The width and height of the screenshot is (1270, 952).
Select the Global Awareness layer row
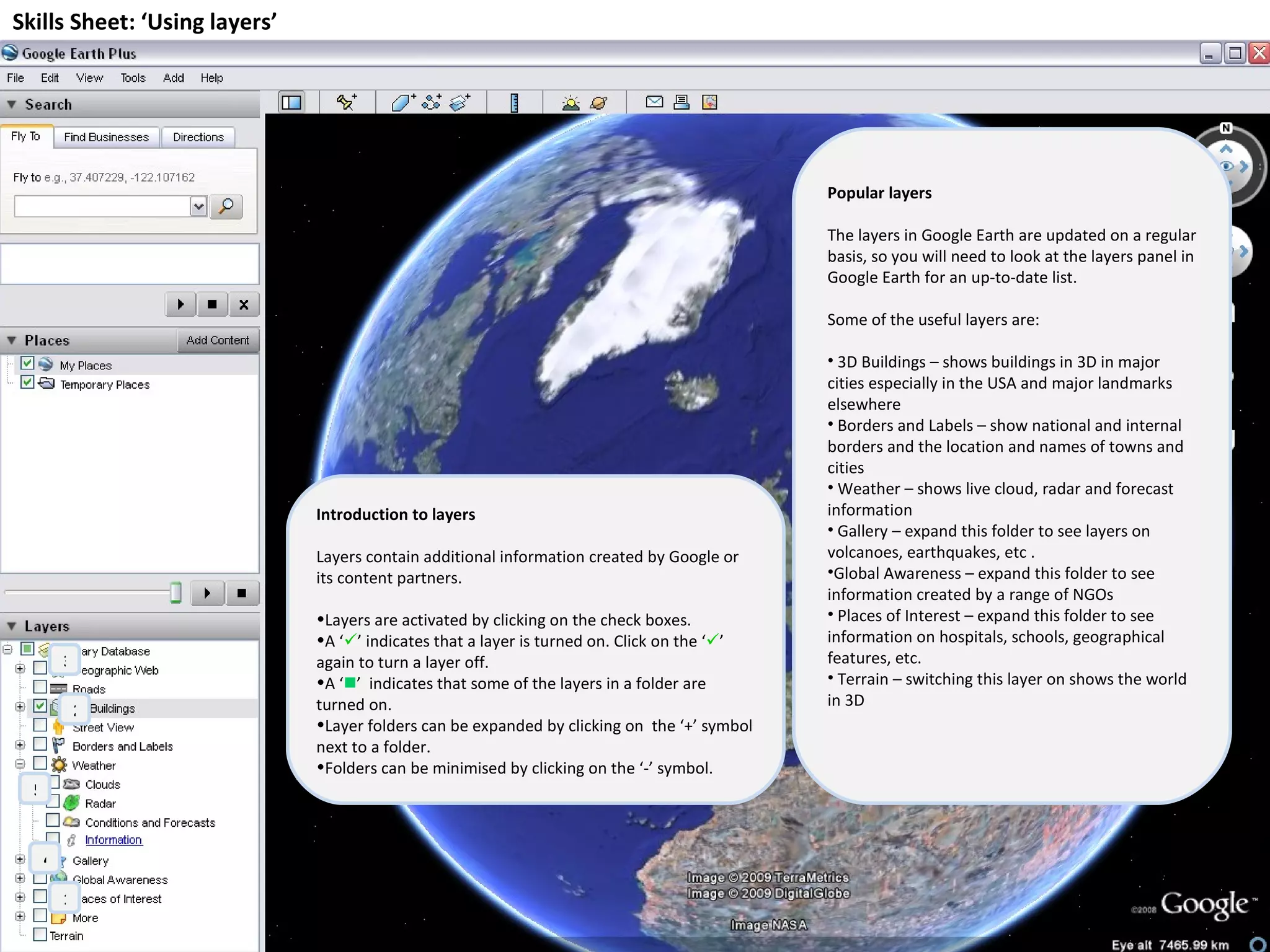120,879
